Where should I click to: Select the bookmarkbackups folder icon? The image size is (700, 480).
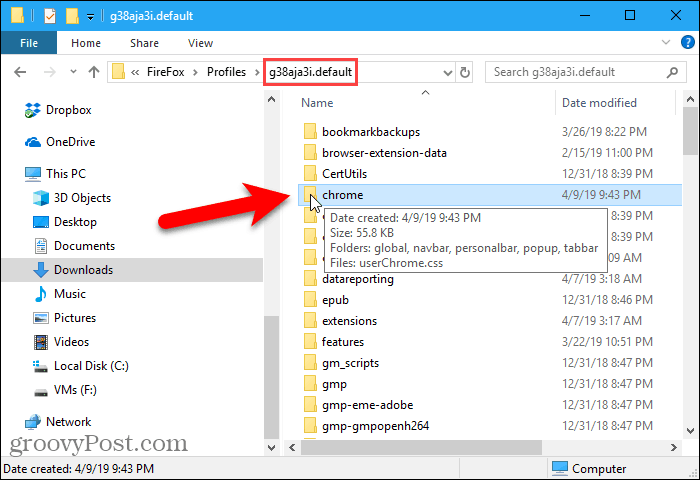pos(310,132)
